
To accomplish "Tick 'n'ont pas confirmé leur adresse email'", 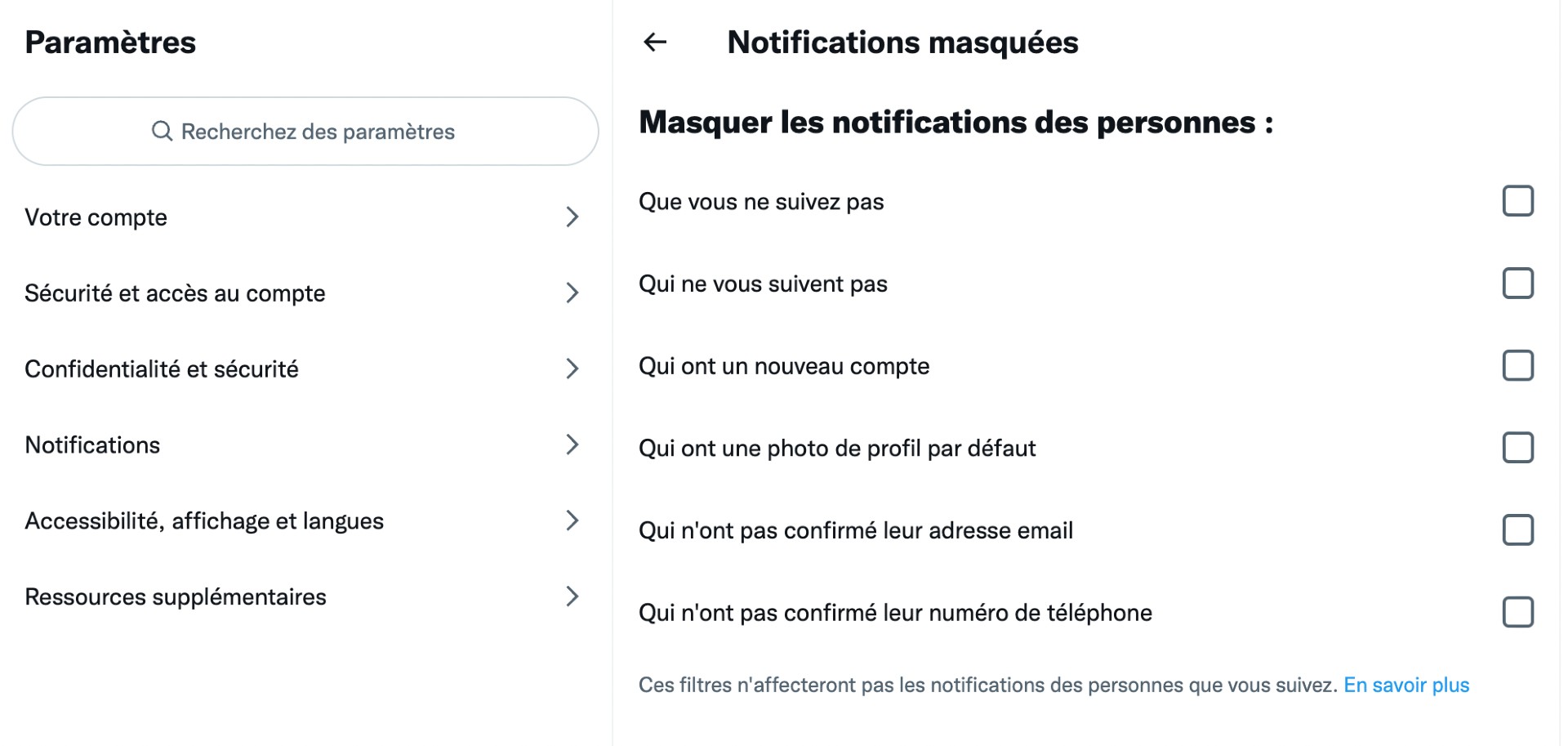I will (x=1518, y=530).
